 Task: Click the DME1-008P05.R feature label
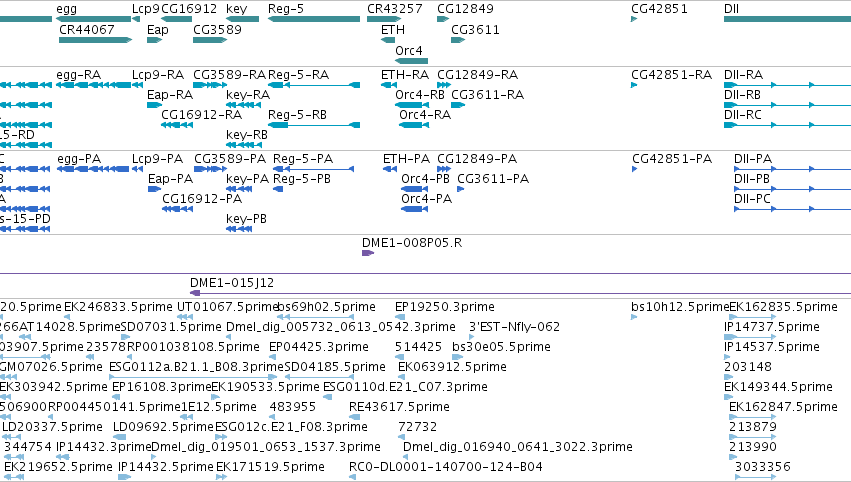(x=412, y=243)
